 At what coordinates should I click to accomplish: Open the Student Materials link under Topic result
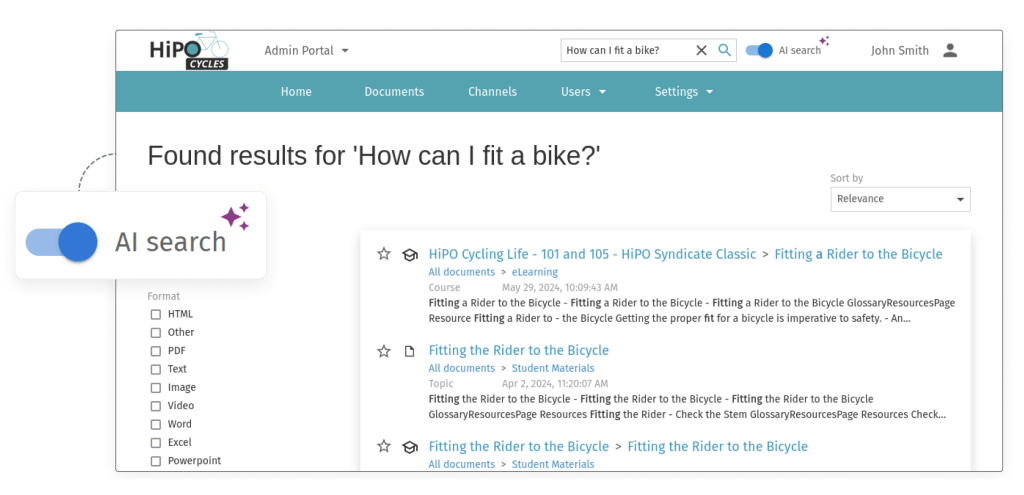[552, 368]
